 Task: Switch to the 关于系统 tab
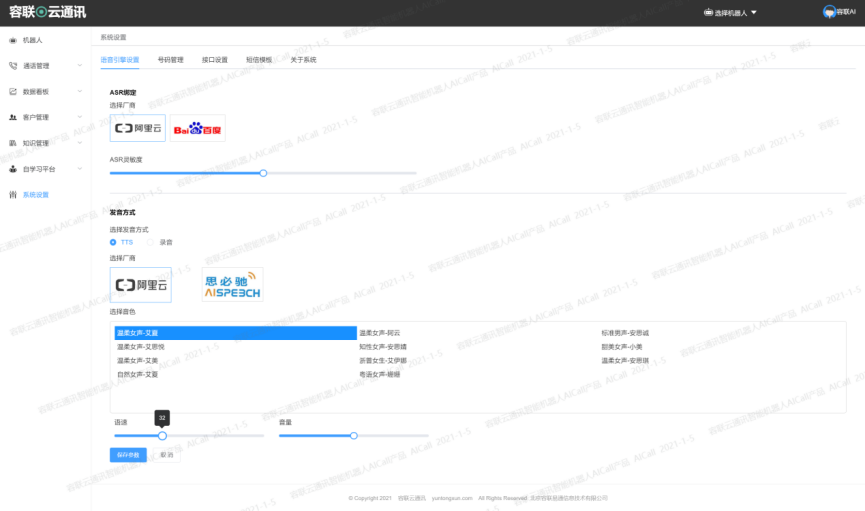(x=303, y=60)
